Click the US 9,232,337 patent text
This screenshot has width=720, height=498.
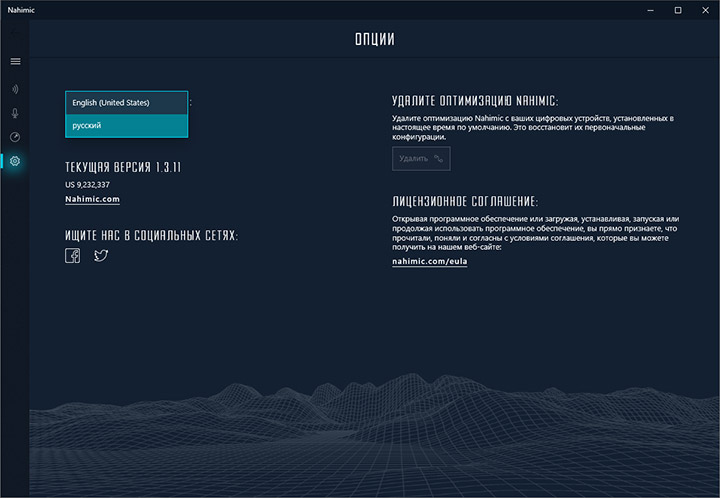(87, 185)
